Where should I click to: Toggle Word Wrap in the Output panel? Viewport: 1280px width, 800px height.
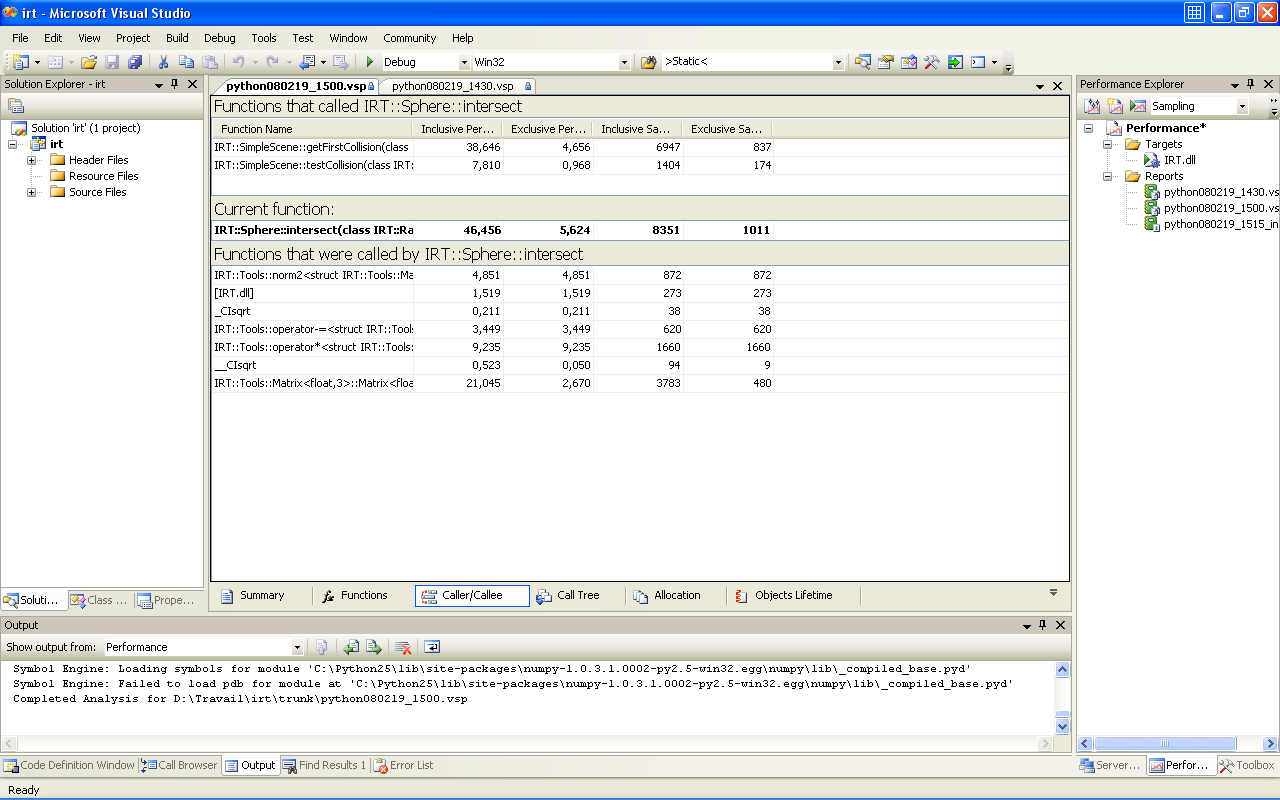pos(432,647)
